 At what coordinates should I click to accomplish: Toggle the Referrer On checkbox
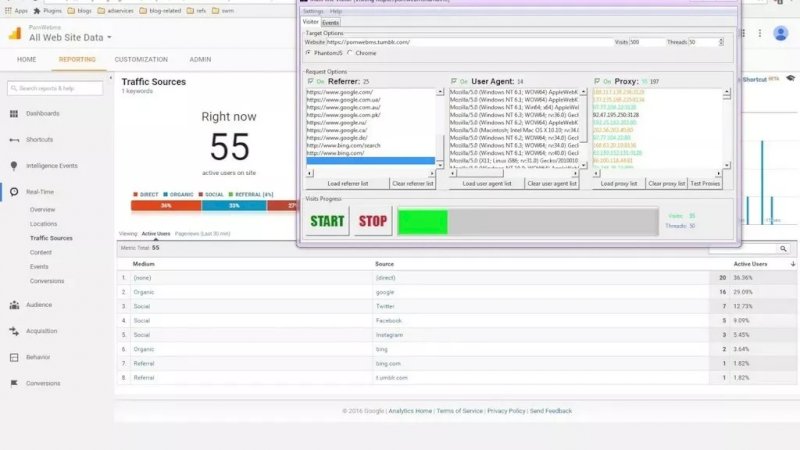[309, 81]
